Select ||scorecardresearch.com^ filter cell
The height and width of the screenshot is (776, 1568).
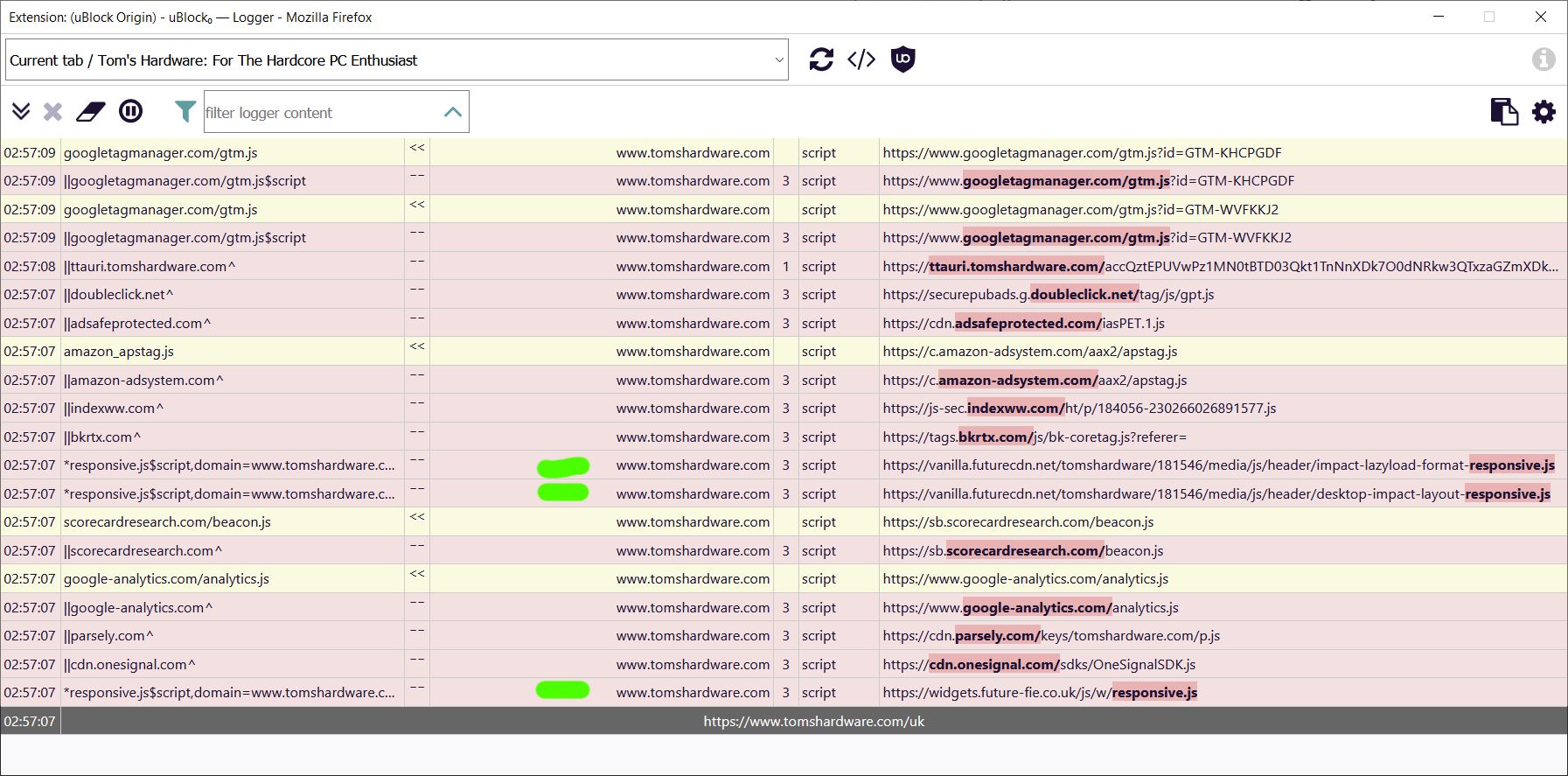click(x=233, y=551)
